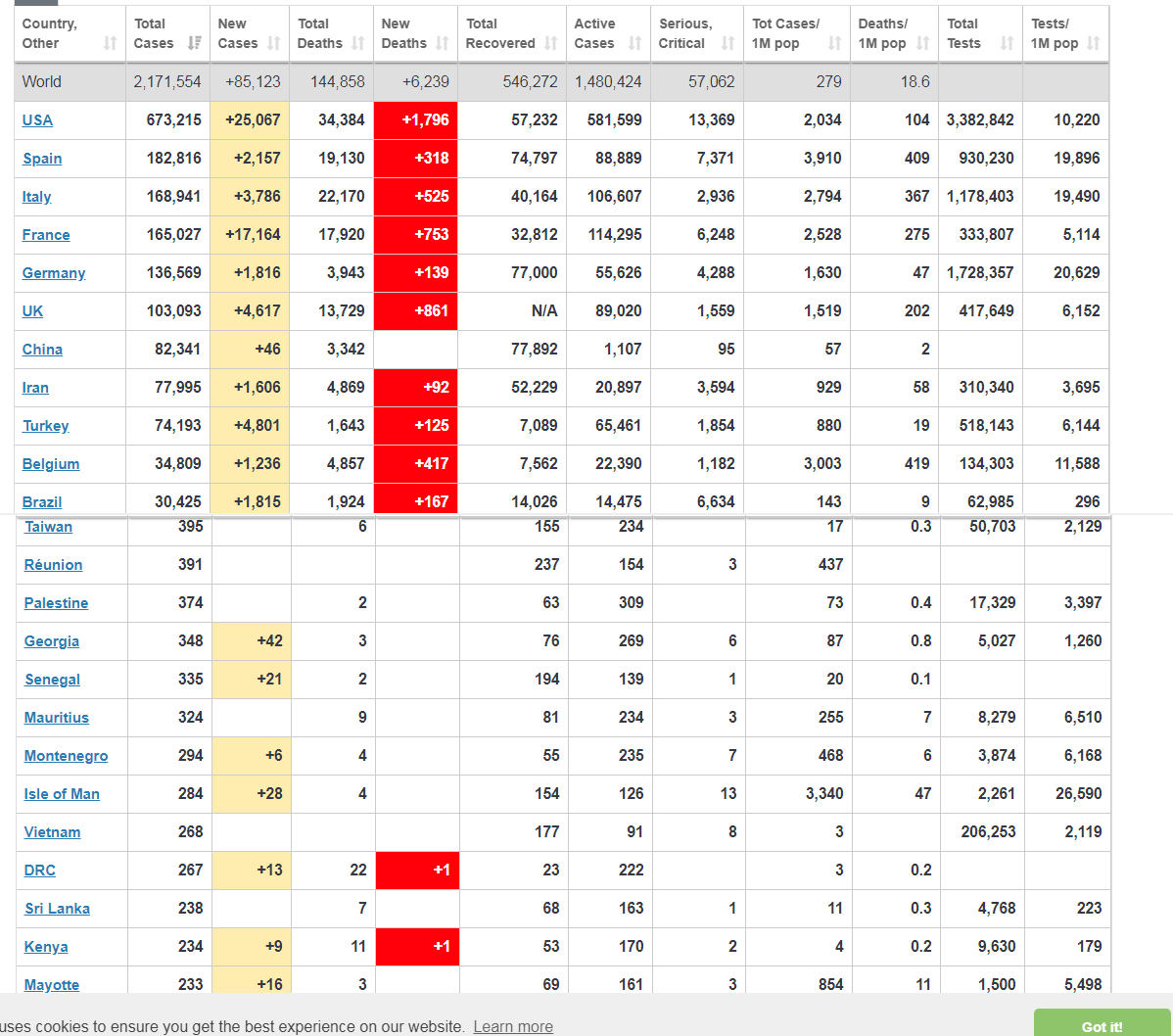The height and width of the screenshot is (1036, 1173).
Task: Sort table by Total Cases column icon
Action: click(x=194, y=43)
